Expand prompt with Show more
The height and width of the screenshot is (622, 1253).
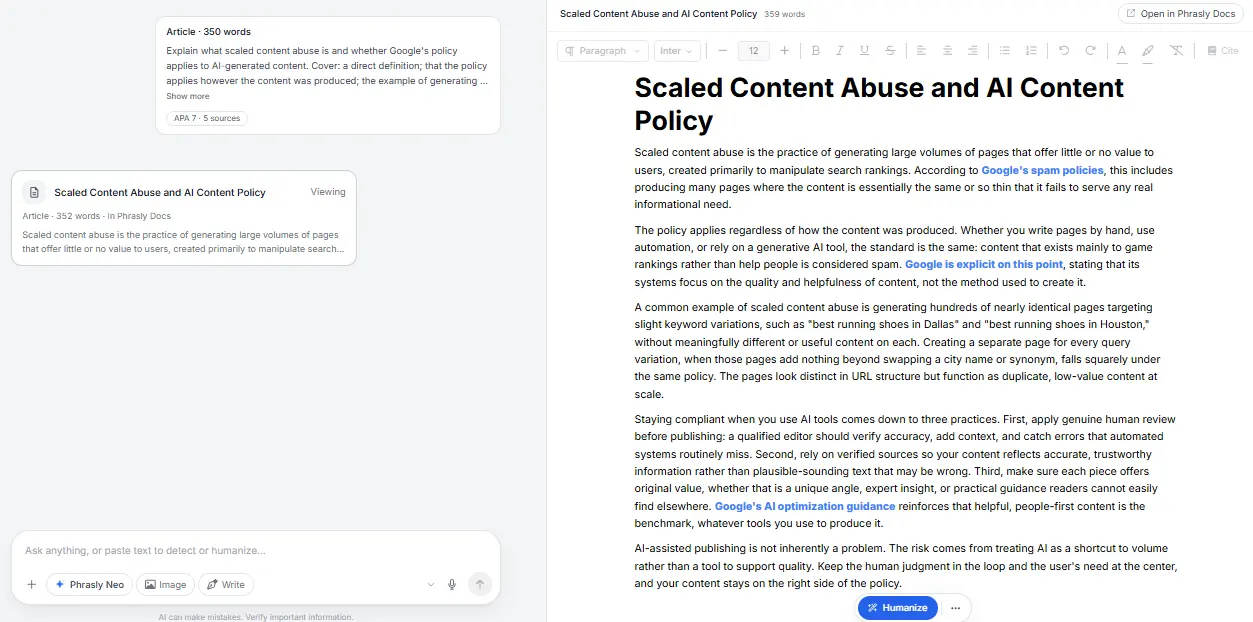pyautogui.click(x=188, y=96)
